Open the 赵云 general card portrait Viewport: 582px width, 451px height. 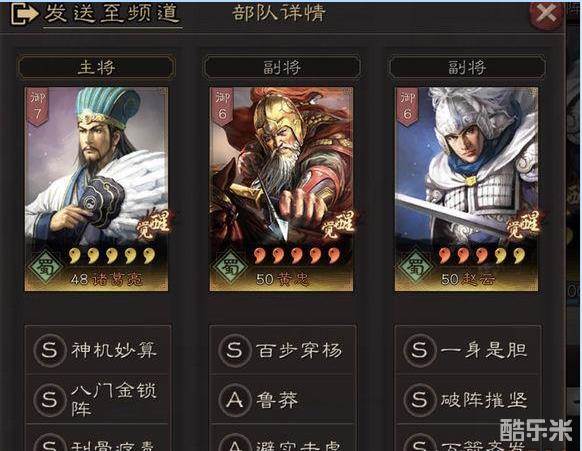click(x=467, y=189)
